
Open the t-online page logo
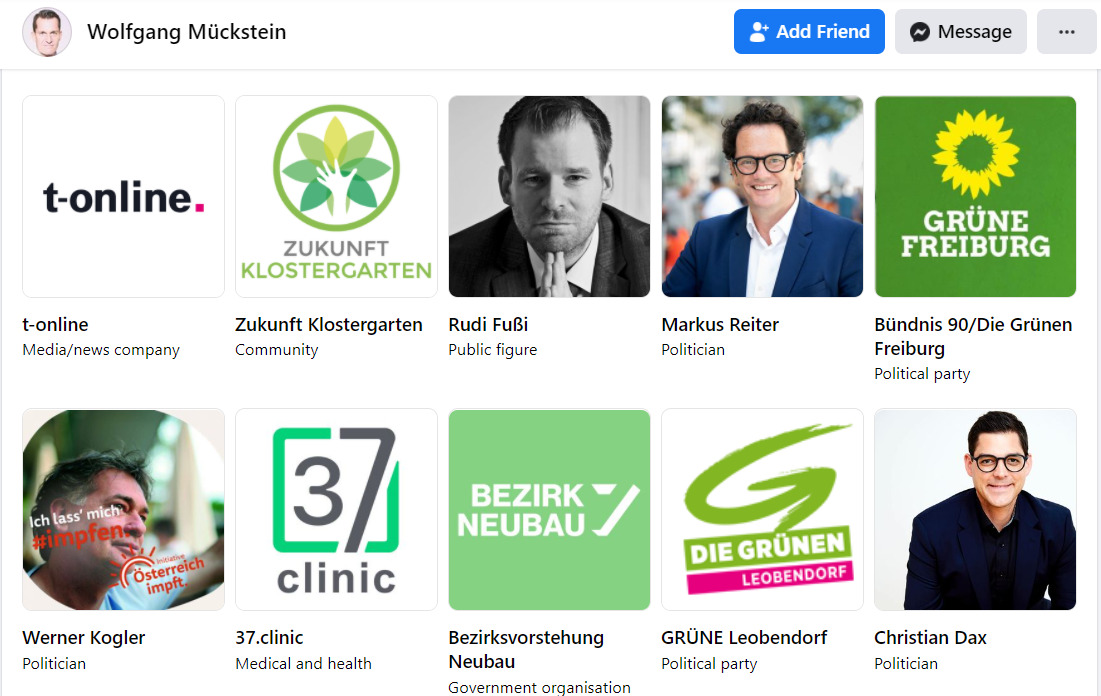[x=124, y=197]
